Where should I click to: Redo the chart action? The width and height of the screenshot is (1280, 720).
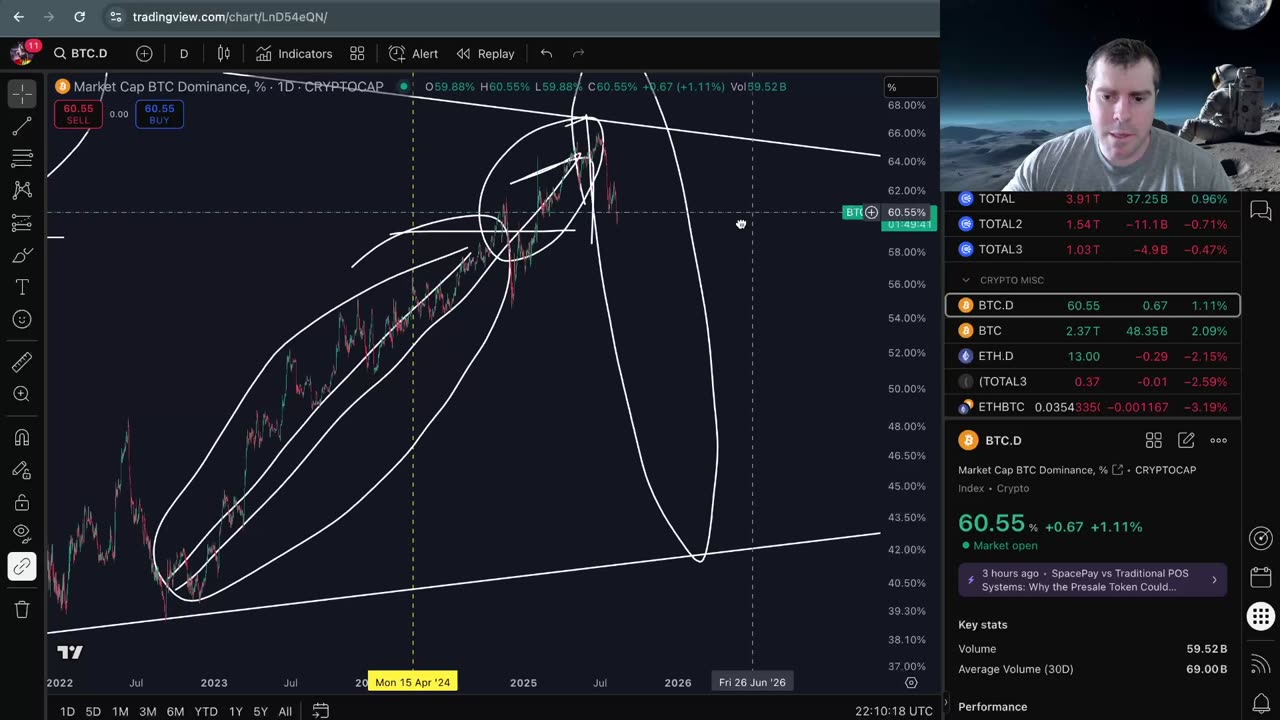pos(578,53)
